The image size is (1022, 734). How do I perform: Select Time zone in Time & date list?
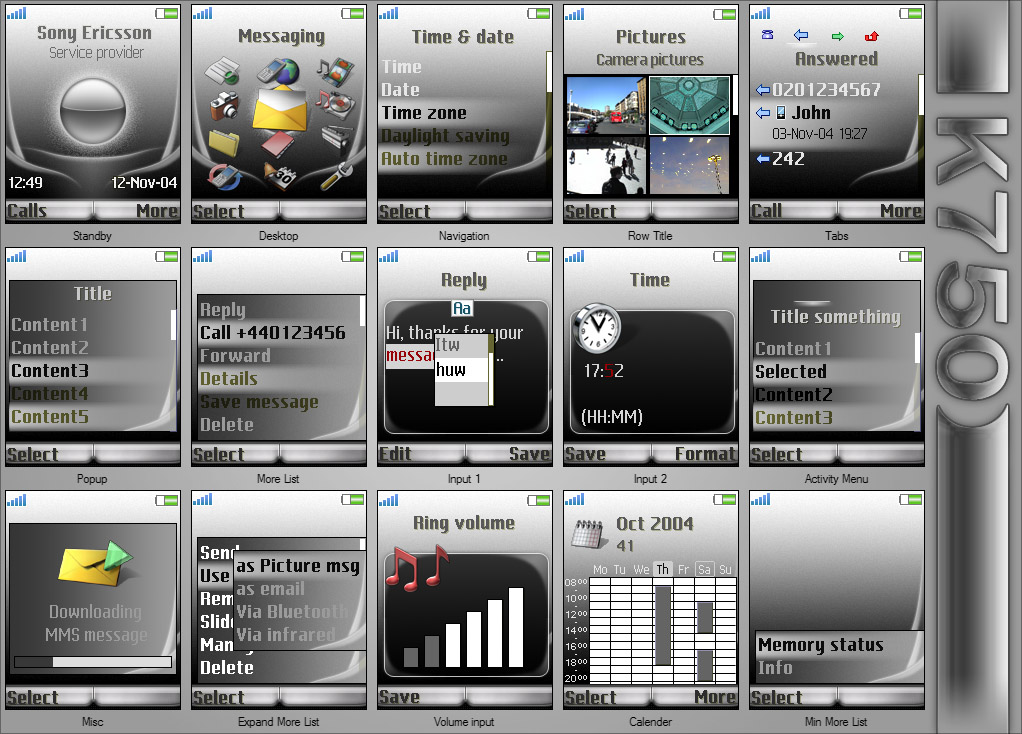coord(461,113)
